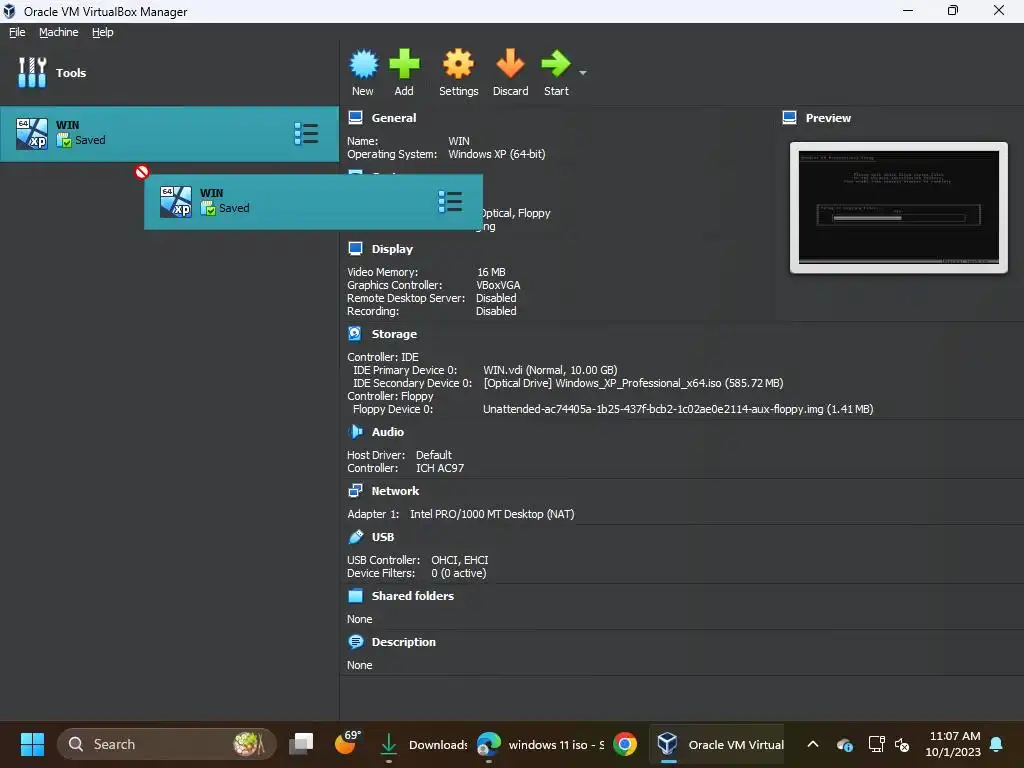
Task: Open the Help menu
Action: point(103,32)
